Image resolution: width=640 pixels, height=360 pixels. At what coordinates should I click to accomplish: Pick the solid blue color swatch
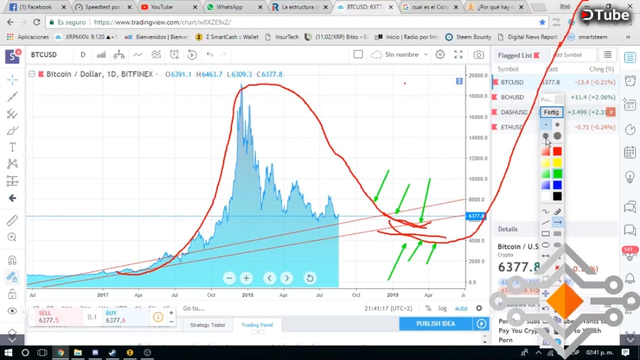tap(557, 185)
